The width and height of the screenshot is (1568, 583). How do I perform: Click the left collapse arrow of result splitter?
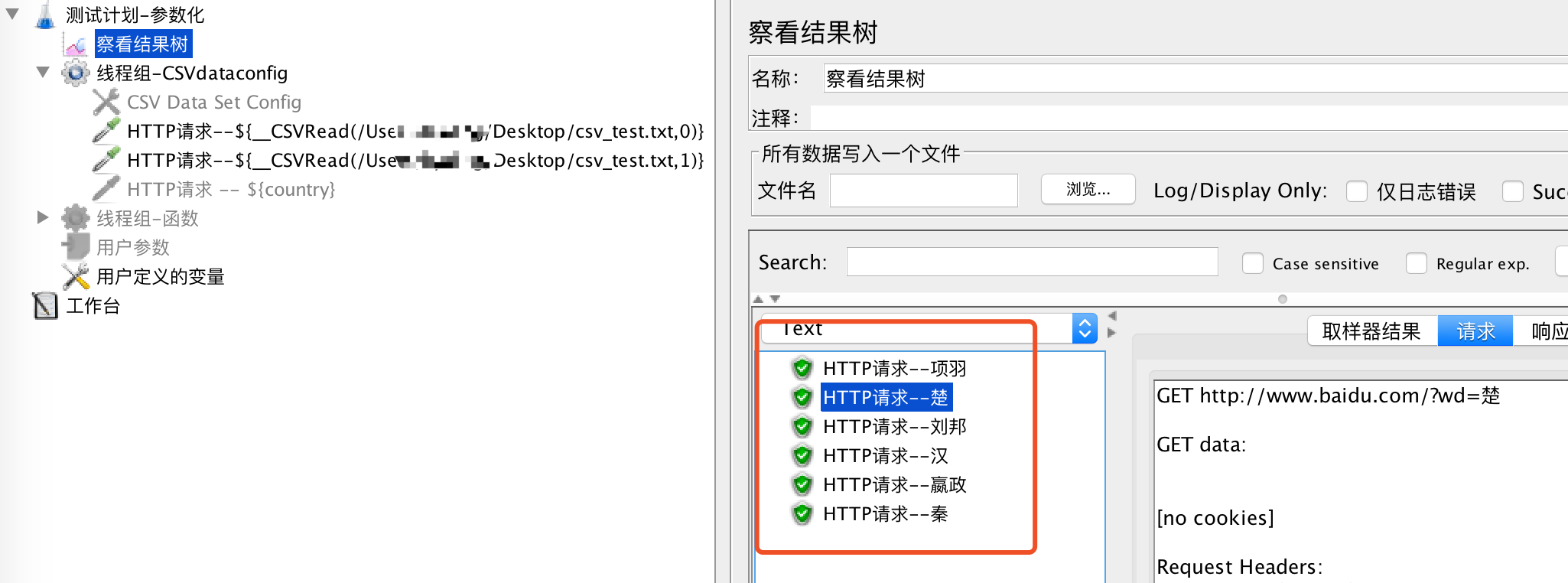click(x=1112, y=315)
